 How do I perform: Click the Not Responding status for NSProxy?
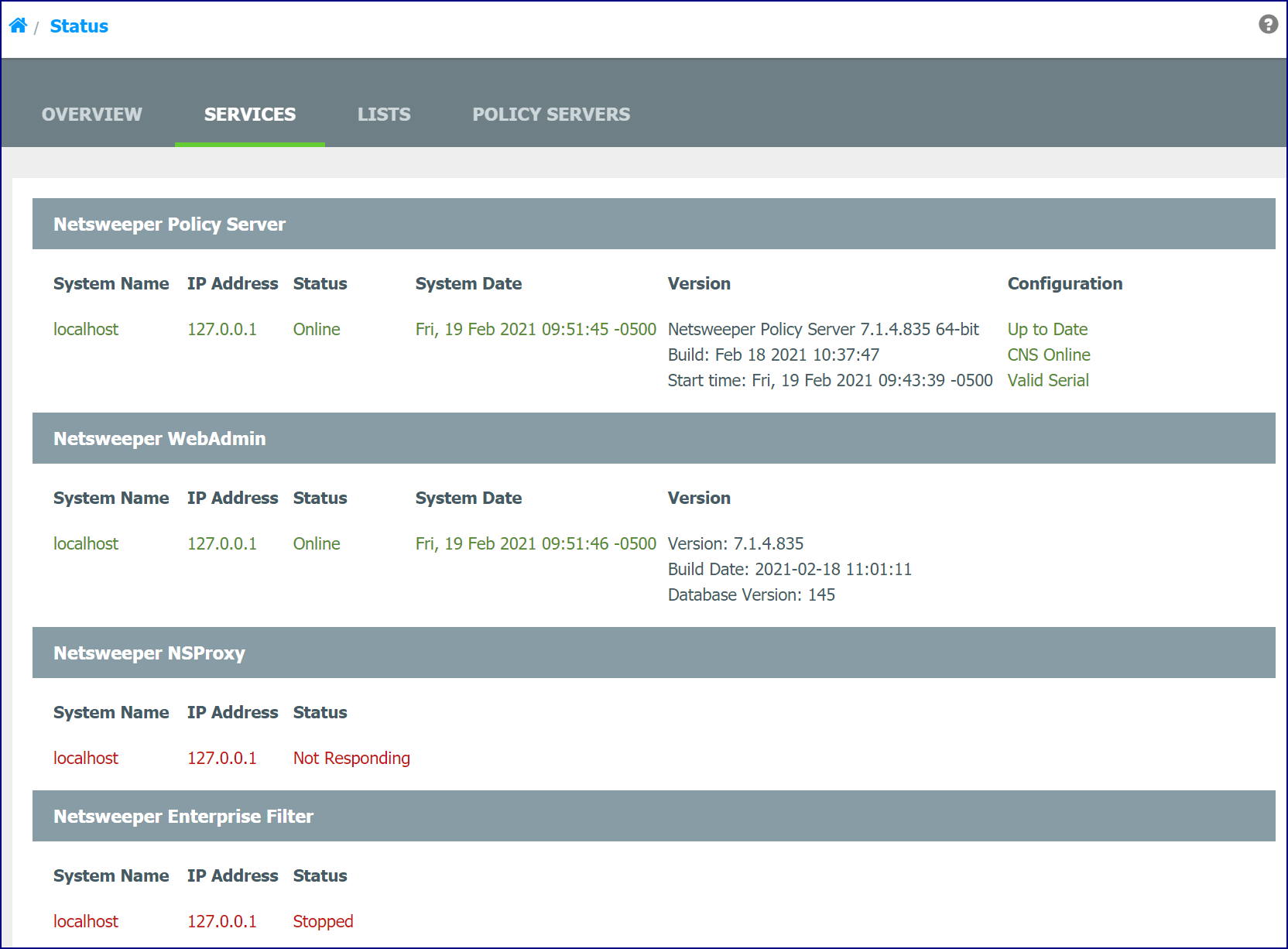(x=351, y=758)
